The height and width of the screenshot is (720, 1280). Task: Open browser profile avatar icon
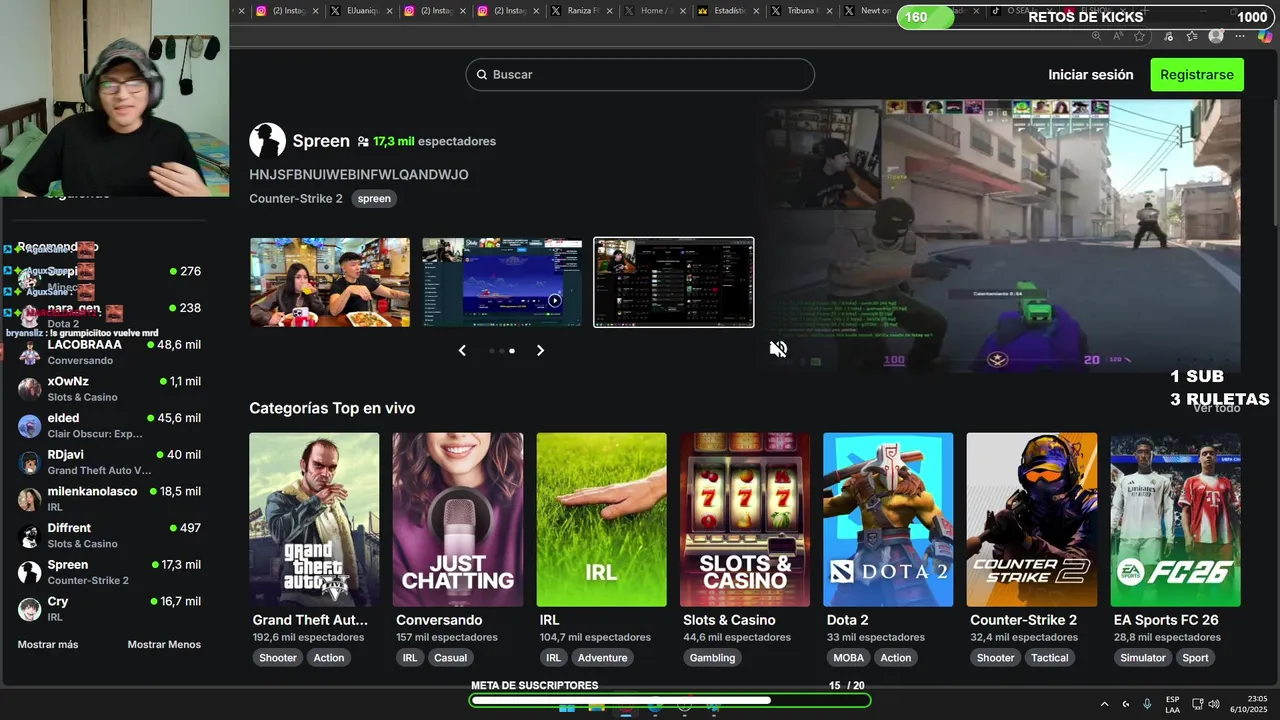tap(1216, 36)
